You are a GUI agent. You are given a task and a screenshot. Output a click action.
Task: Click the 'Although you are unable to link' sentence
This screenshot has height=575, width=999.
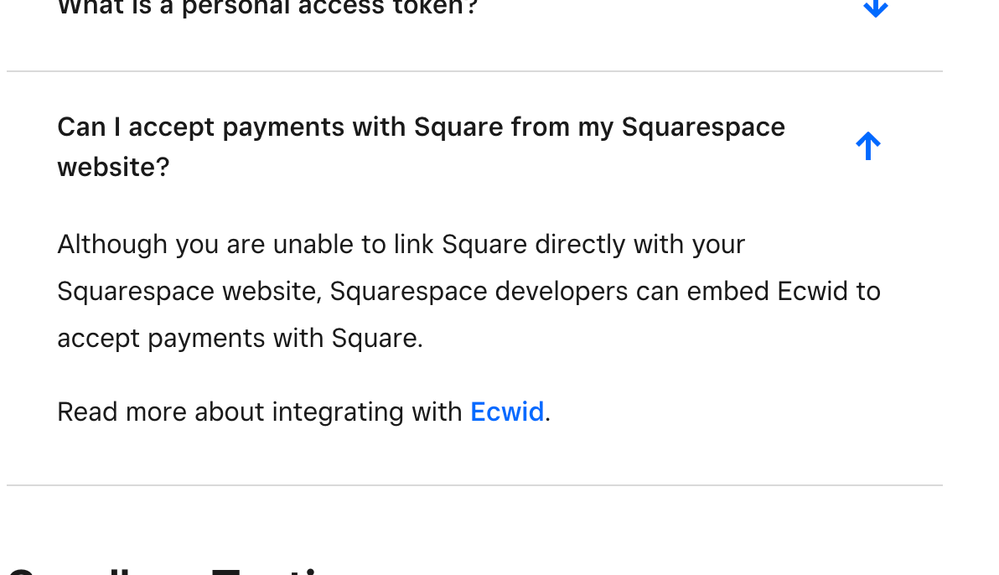click(400, 245)
